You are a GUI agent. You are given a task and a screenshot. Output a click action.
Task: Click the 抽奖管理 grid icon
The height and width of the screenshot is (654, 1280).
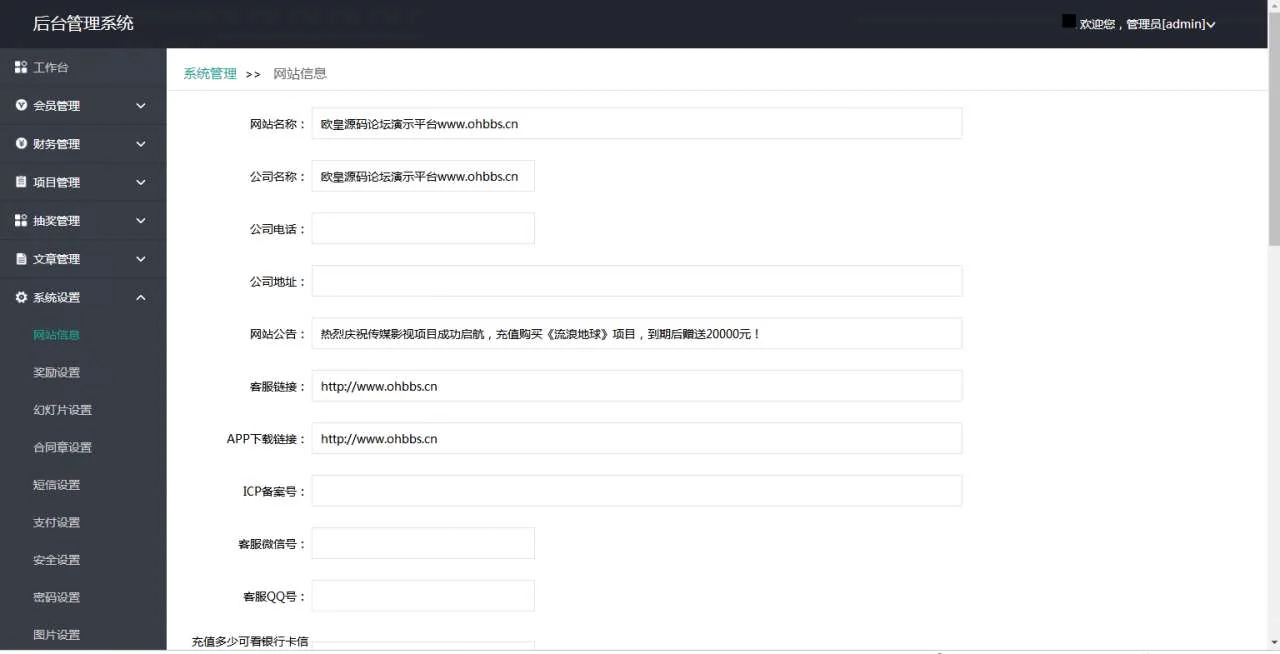21,220
